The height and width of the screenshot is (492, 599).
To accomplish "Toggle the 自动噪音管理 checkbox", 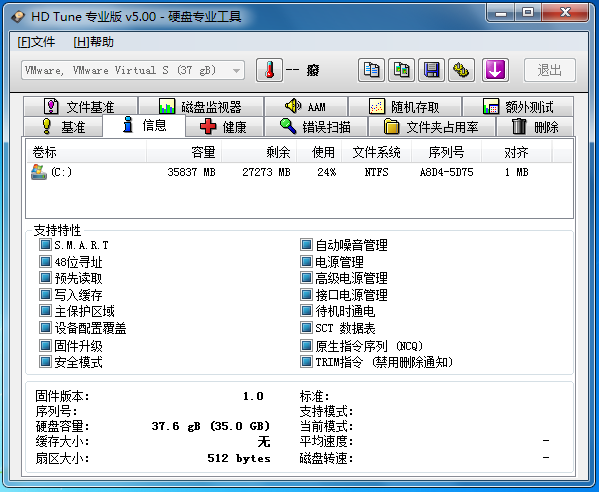I will tap(306, 244).
